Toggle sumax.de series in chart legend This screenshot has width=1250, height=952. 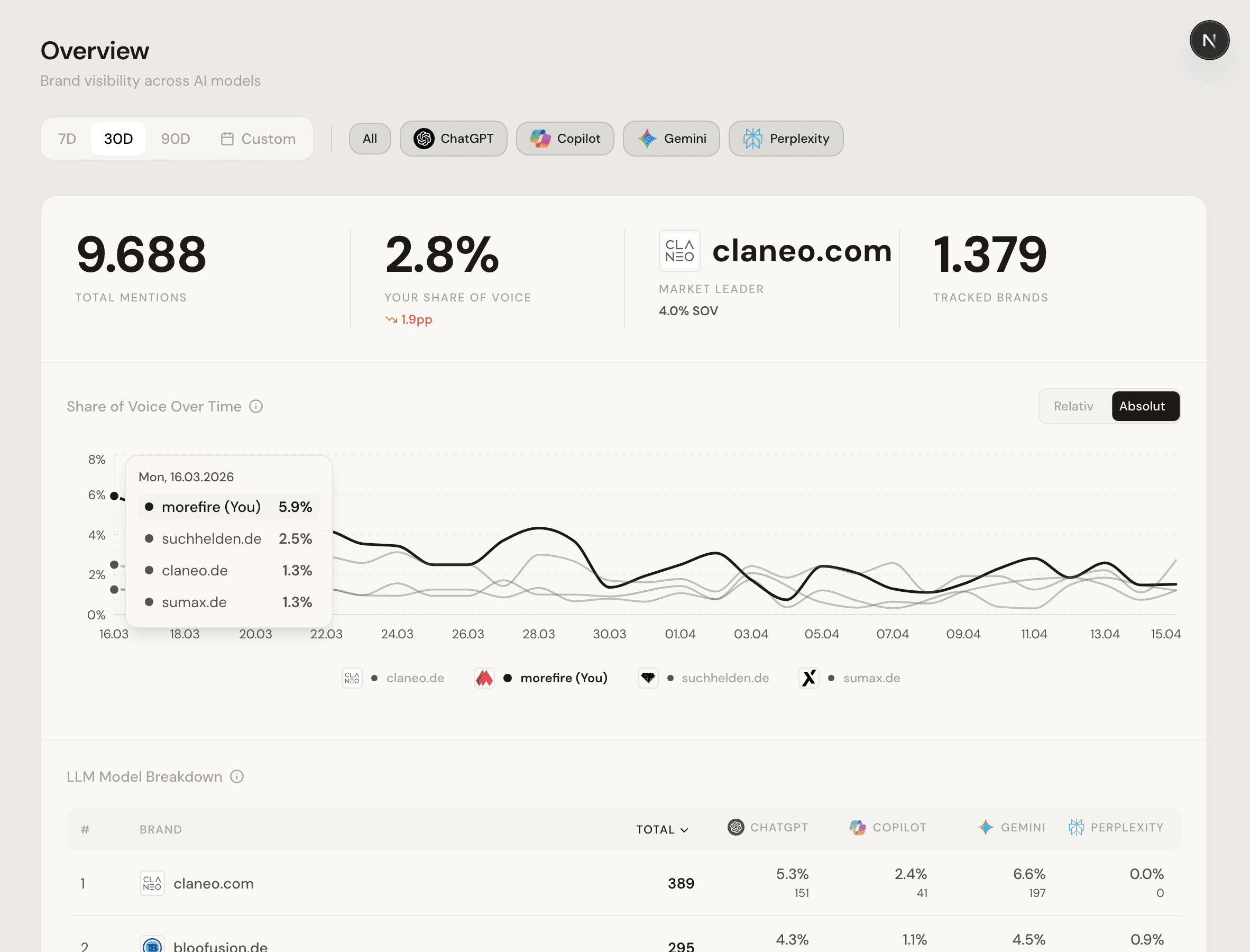click(850, 678)
